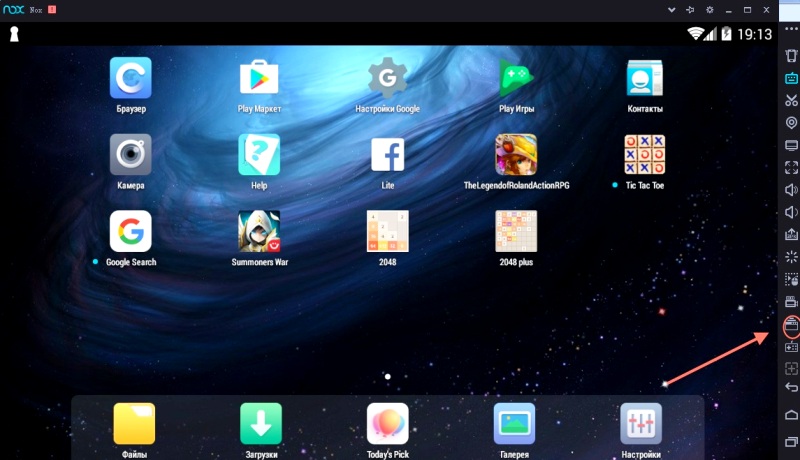Viewport: 800px width, 460px height.
Task: Open the macro recorder sidebar icon
Action: tap(791, 279)
